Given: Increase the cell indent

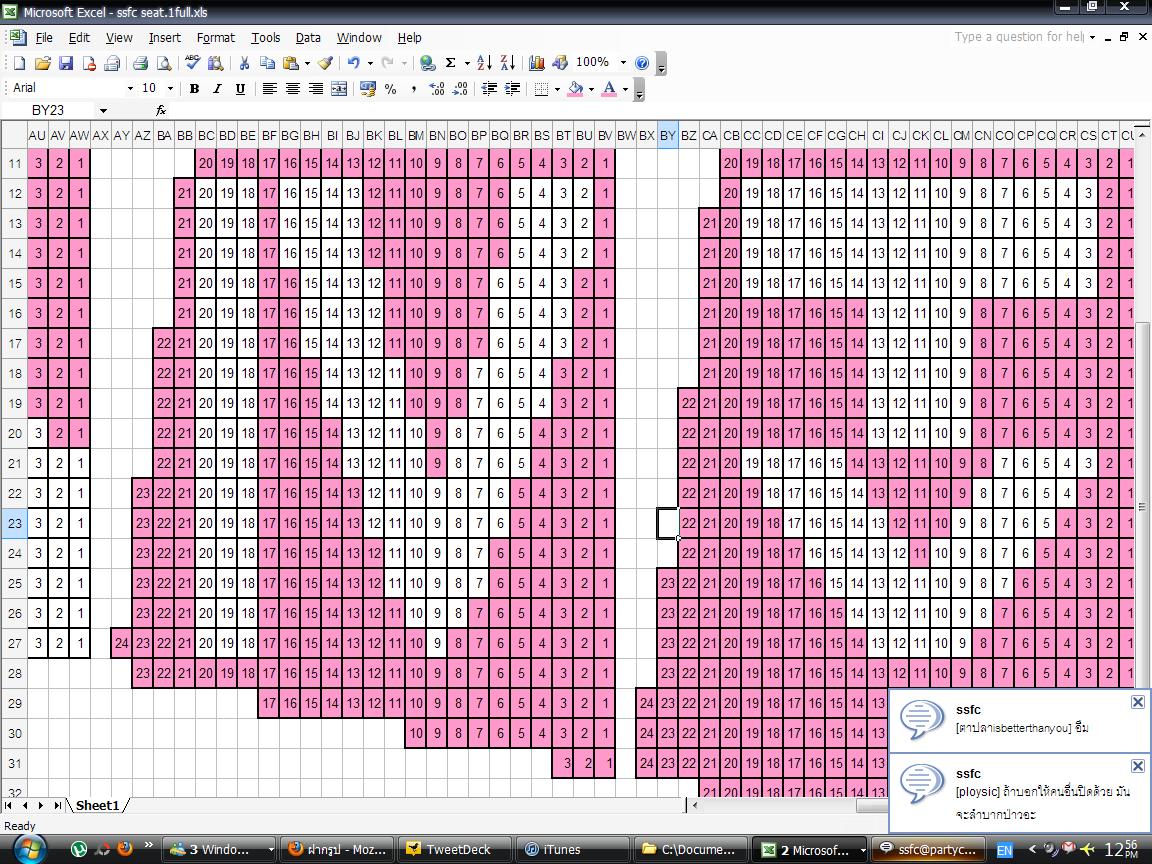Looking at the screenshot, I should (x=513, y=89).
